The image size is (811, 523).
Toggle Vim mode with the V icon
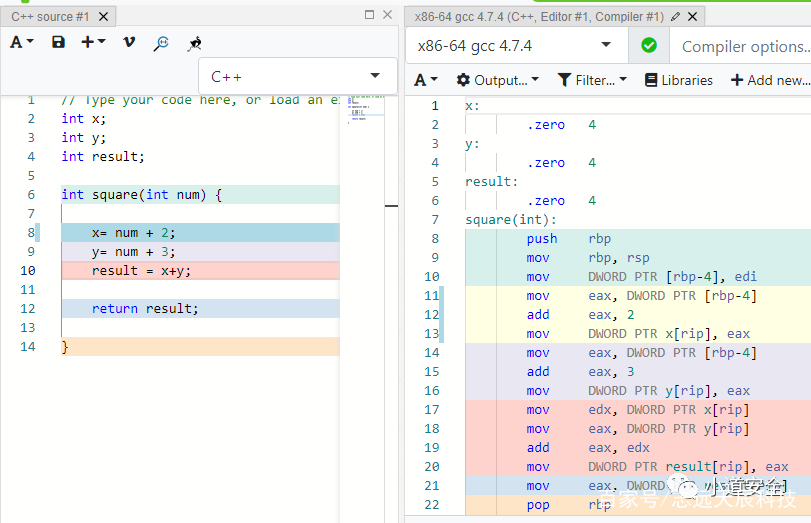(x=129, y=42)
